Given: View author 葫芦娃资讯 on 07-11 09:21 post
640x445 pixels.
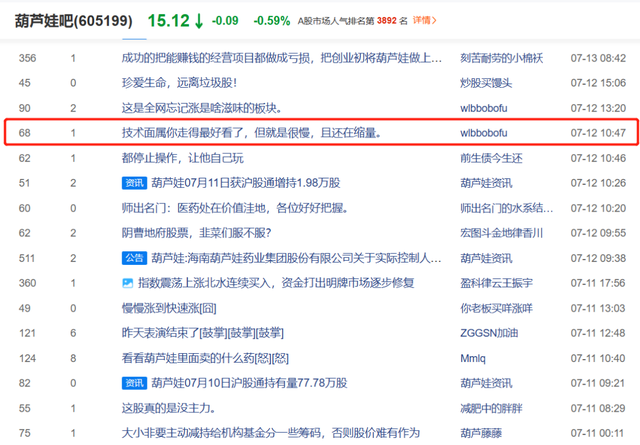Looking at the screenshot, I should (486, 383).
